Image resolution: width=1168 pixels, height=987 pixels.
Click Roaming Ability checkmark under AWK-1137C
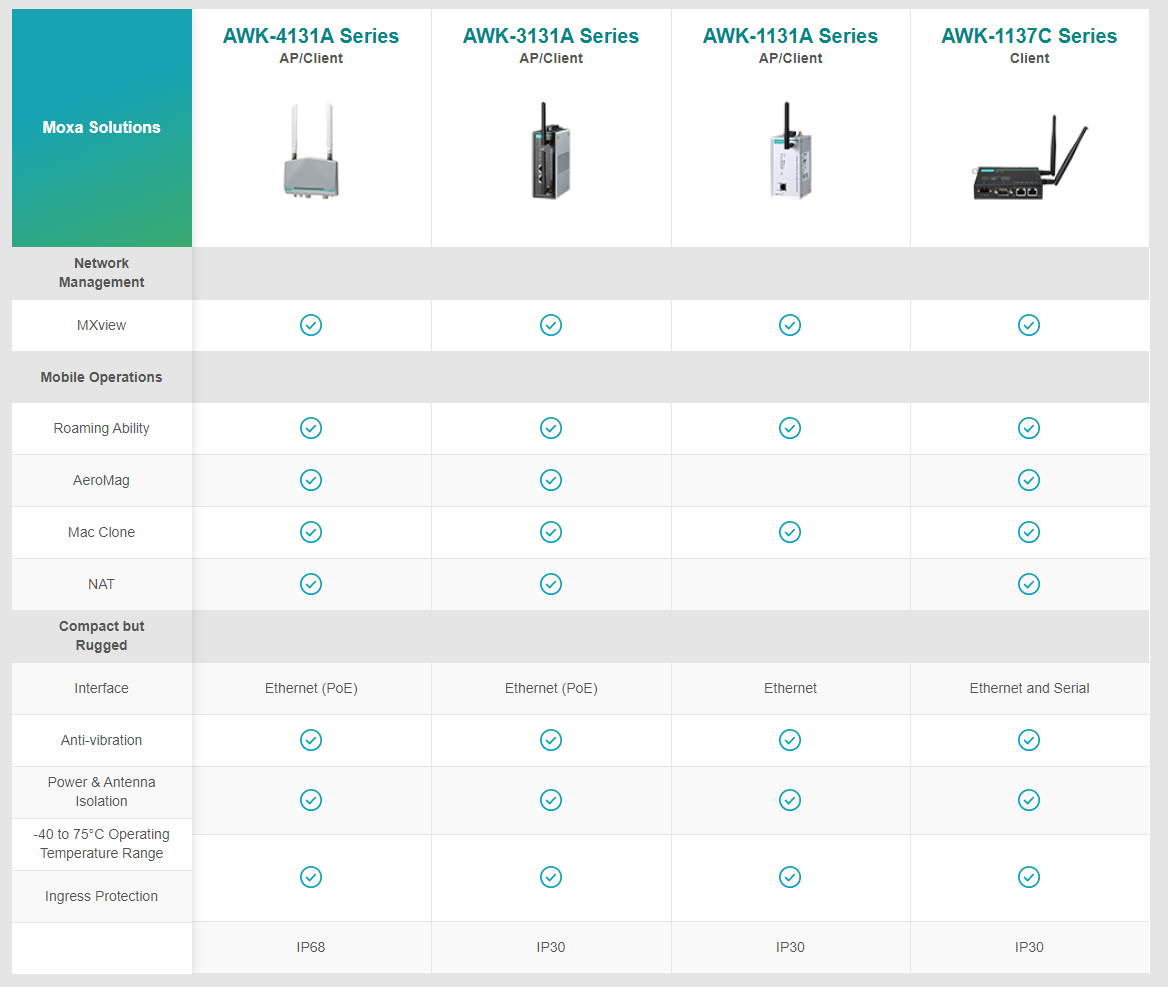(1029, 428)
